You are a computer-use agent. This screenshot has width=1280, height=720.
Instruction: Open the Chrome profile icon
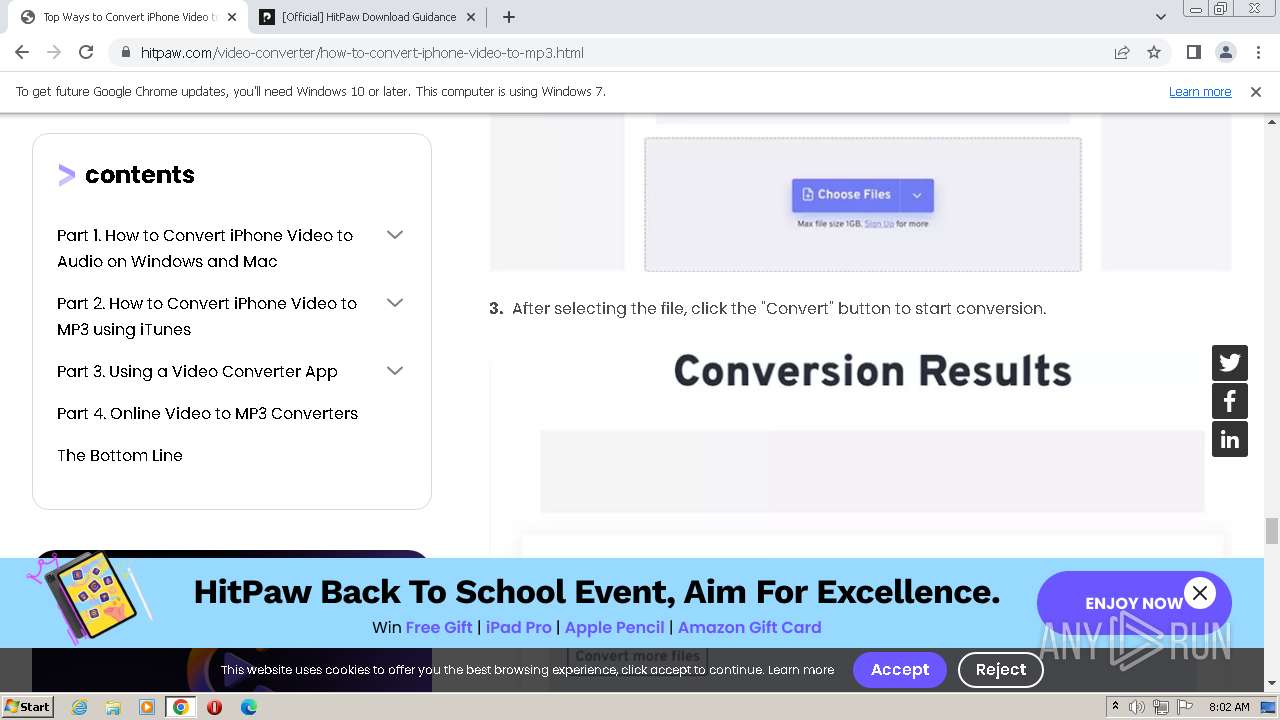1225,52
